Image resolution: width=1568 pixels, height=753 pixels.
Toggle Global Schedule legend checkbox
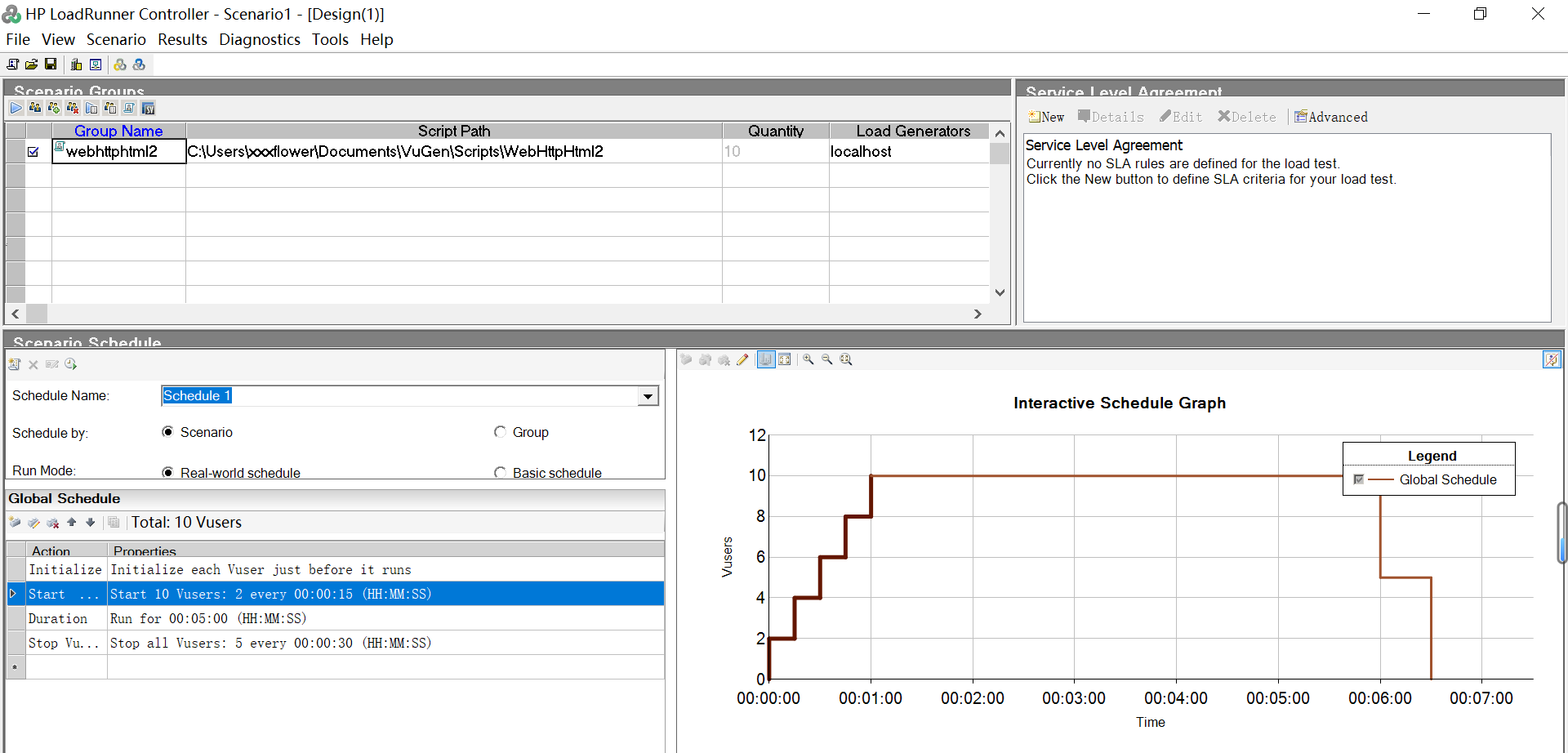pyautogui.click(x=1358, y=479)
